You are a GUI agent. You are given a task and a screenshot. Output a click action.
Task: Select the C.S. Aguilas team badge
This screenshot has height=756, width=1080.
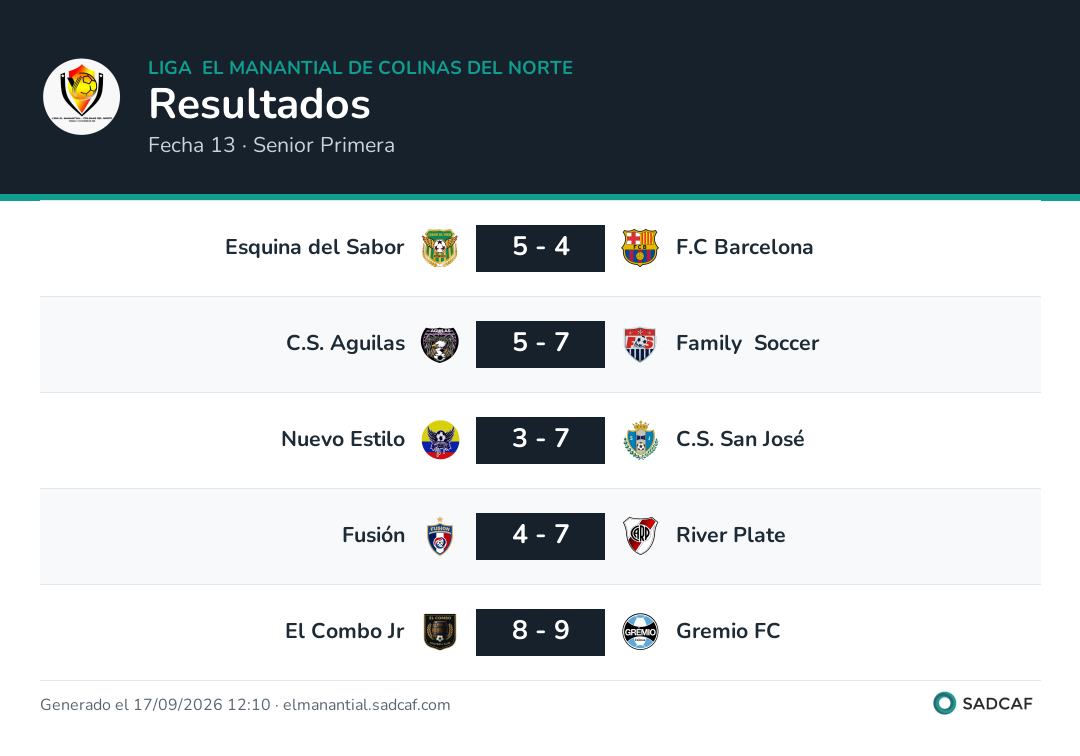tap(439, 344)
